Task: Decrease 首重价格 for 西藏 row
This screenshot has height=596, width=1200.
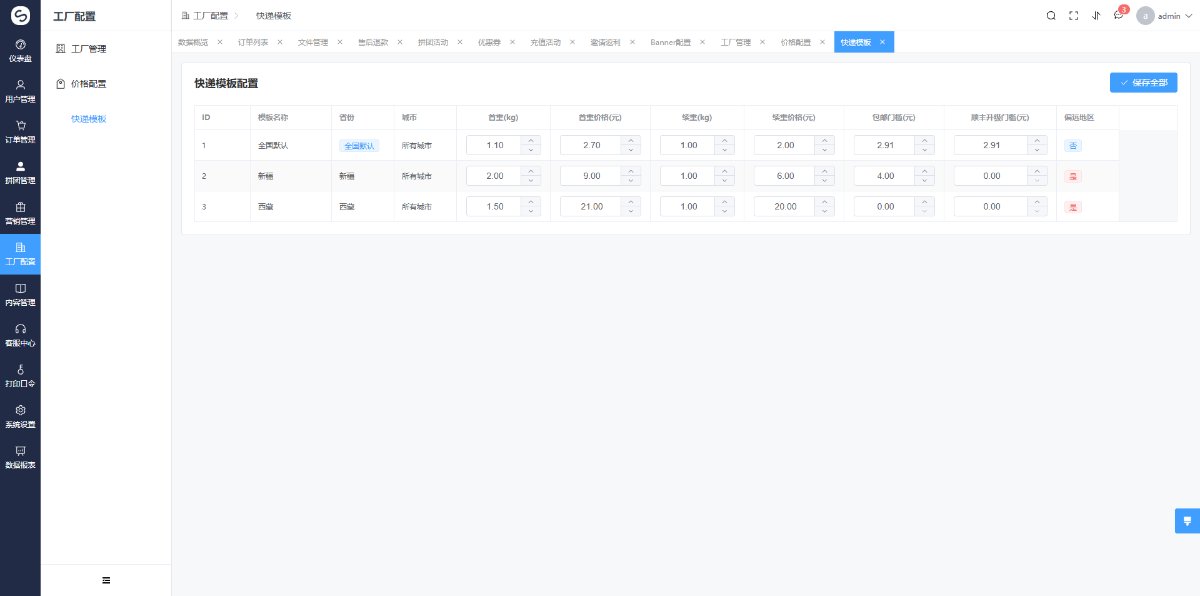Action: point(630,212)
